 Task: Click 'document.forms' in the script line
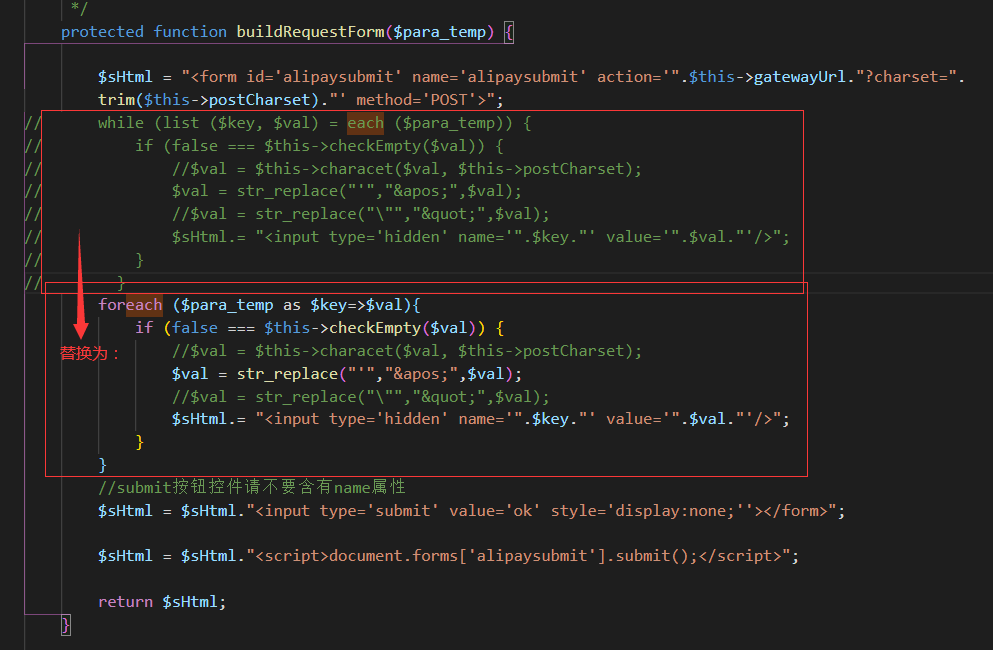pos(393,556)
